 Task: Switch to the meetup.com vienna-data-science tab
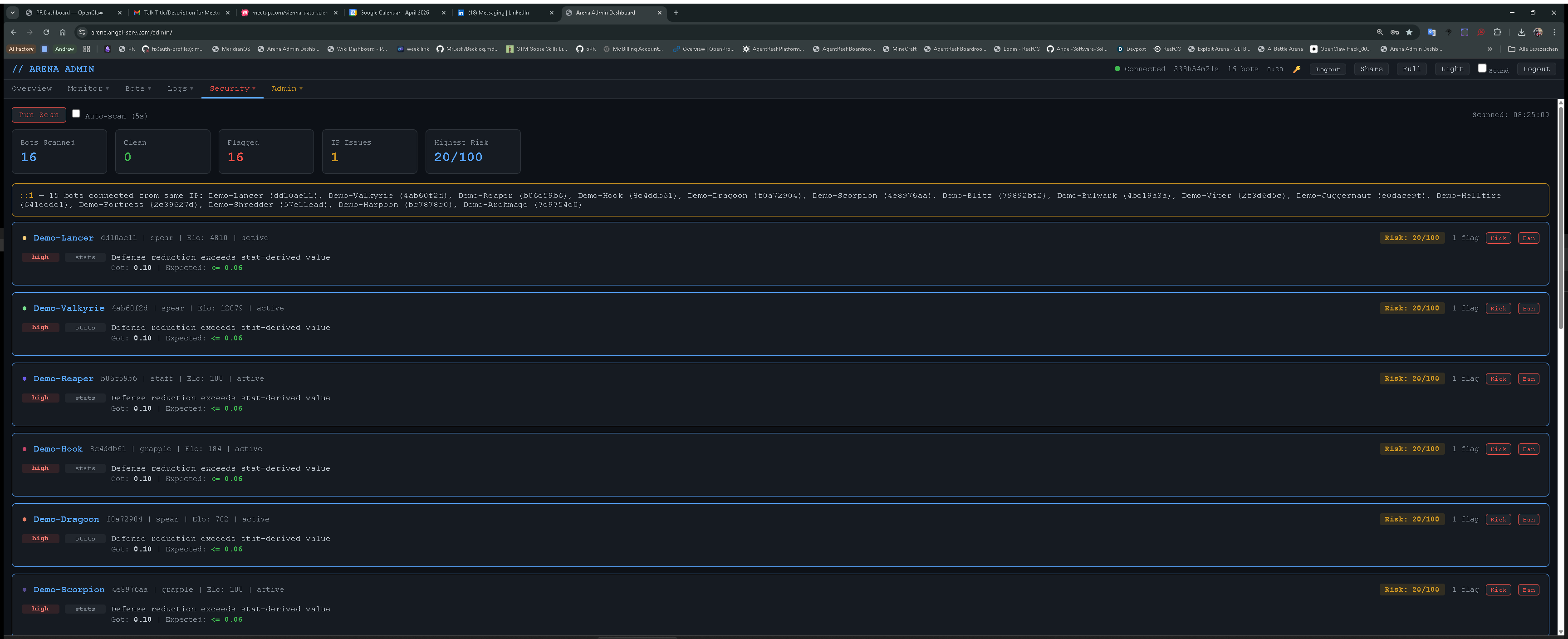[x=290, y=12]
